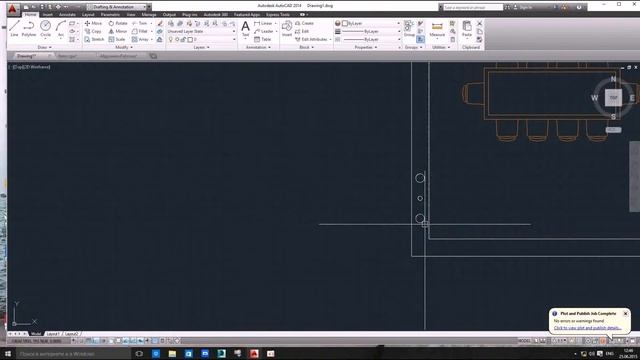Activate the Trim command
Screen dimensions: 640x360
point(140,23)
